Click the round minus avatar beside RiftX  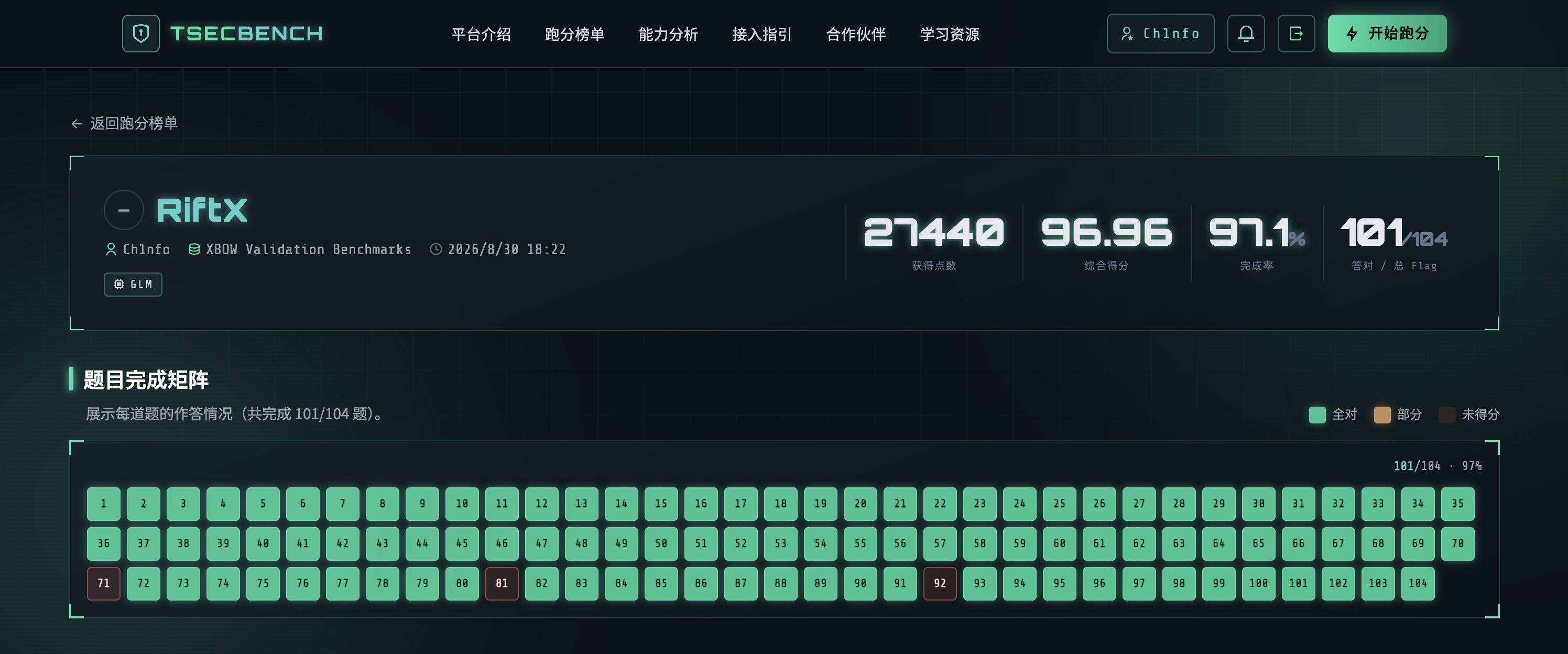124,210
